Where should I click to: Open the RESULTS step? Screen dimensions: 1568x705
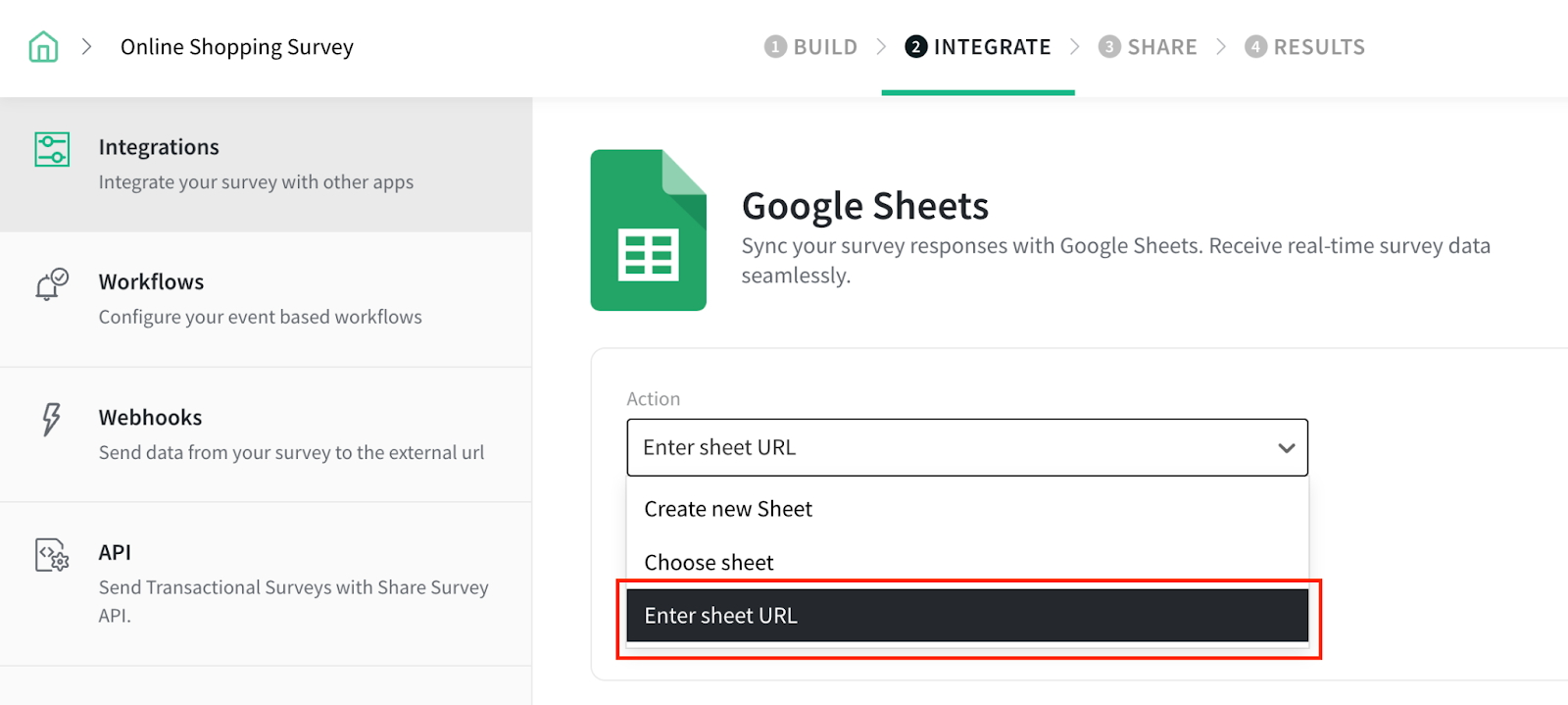1304,47
